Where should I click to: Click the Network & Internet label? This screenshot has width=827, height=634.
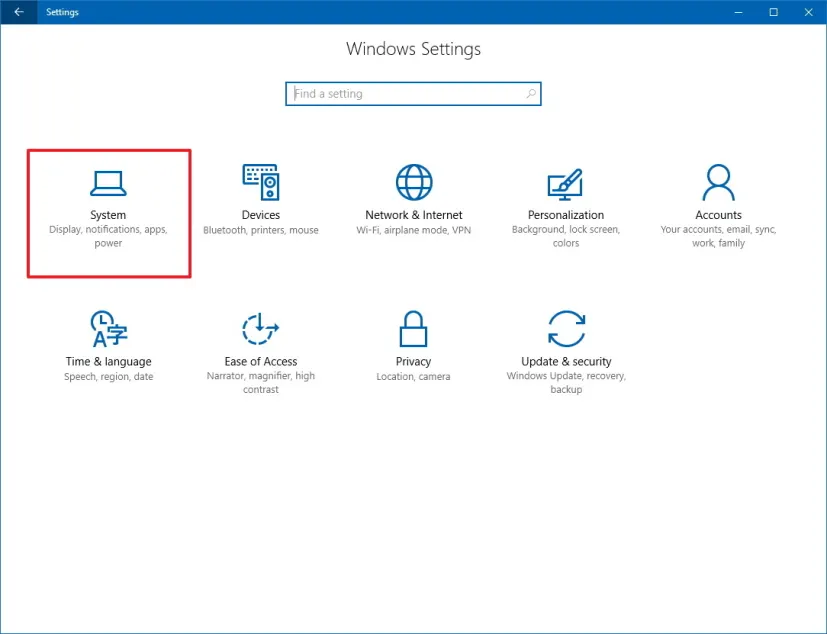click(x=414, y=215)
